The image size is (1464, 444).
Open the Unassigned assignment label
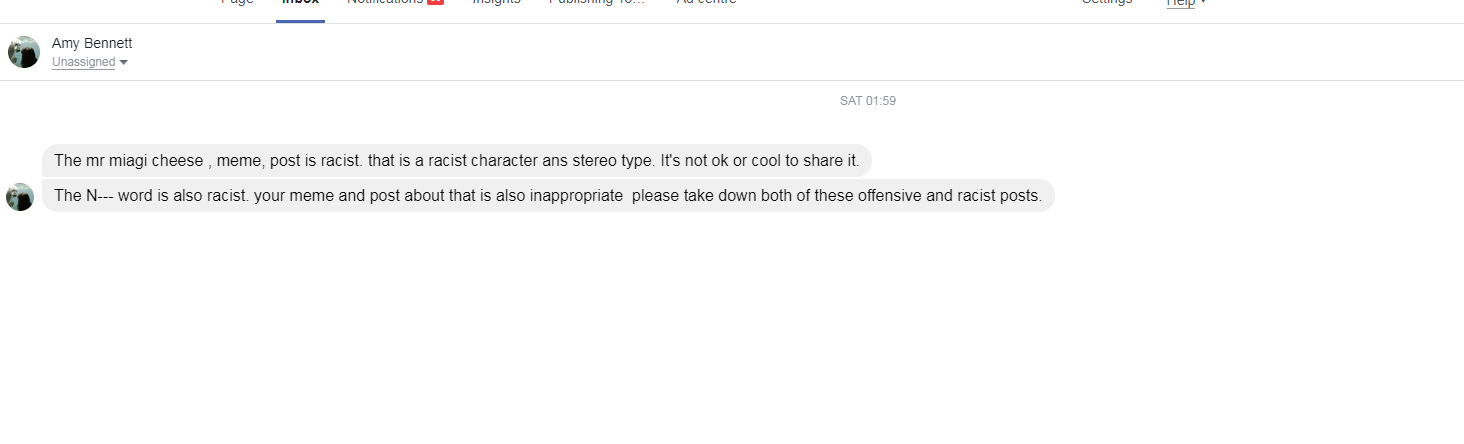point(84,62)
